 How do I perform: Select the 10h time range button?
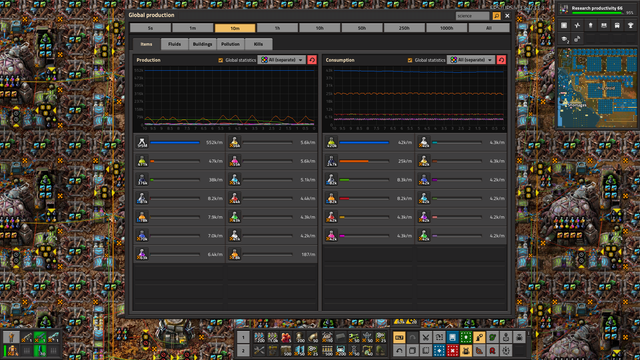coord(320,28)
